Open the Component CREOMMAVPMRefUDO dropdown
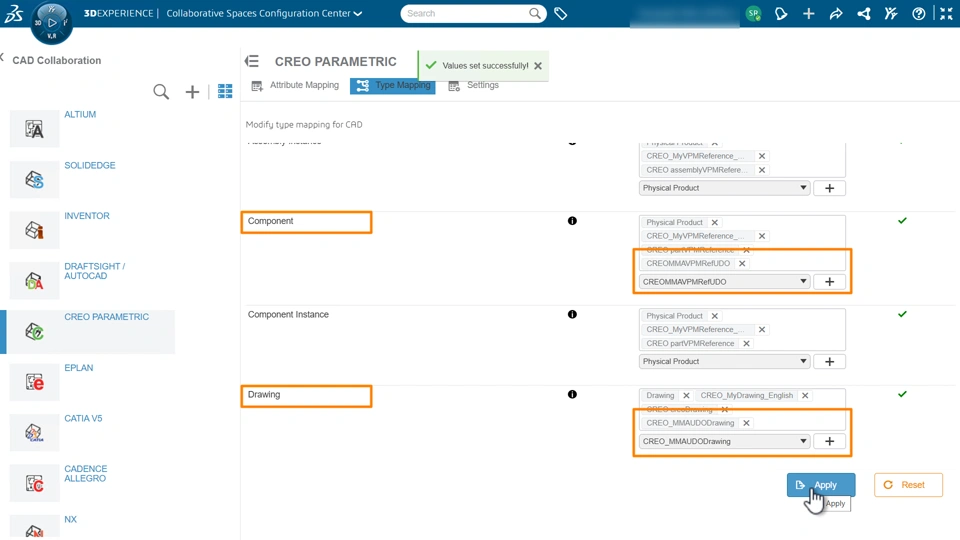 tap(724, 282)
